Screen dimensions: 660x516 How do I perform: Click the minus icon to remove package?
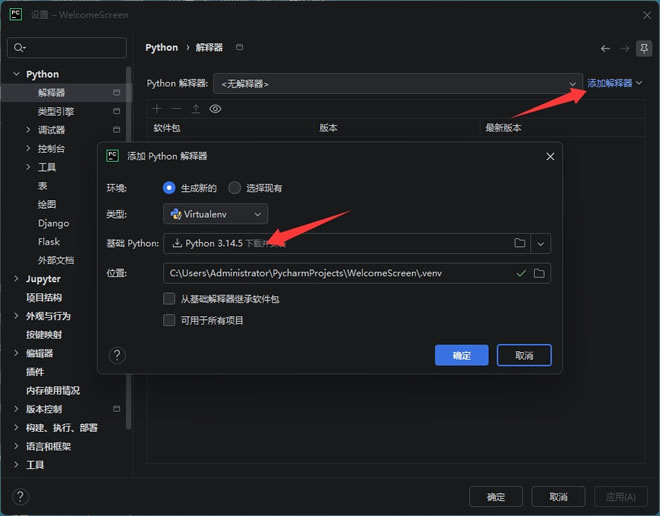coord(176,109)
